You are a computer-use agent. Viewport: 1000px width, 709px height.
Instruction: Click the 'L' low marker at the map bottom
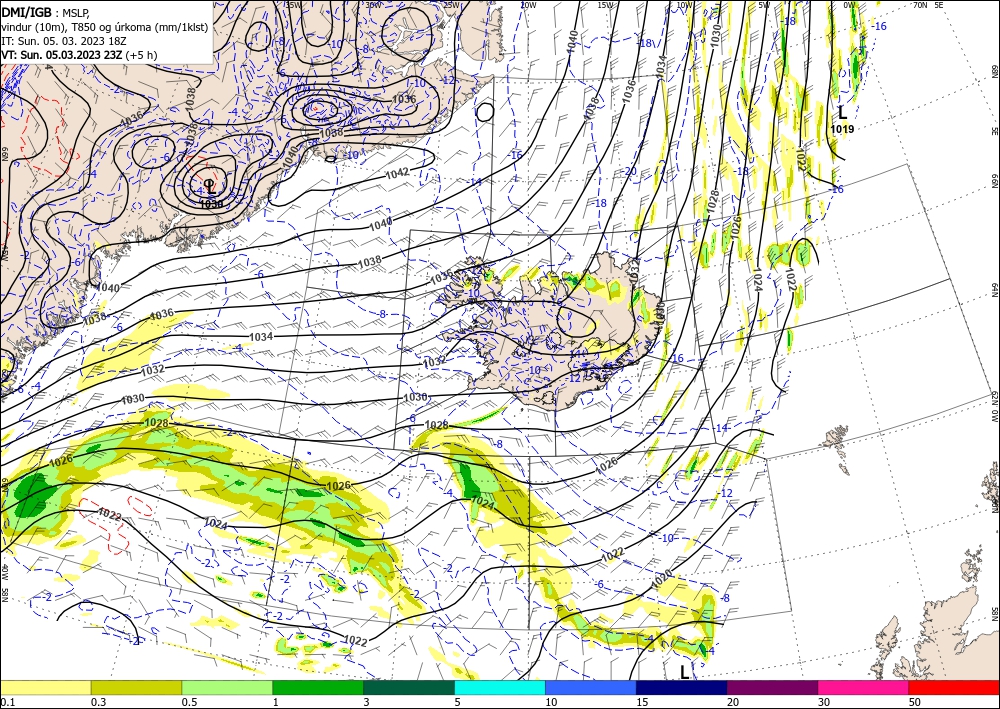[684, 672]
